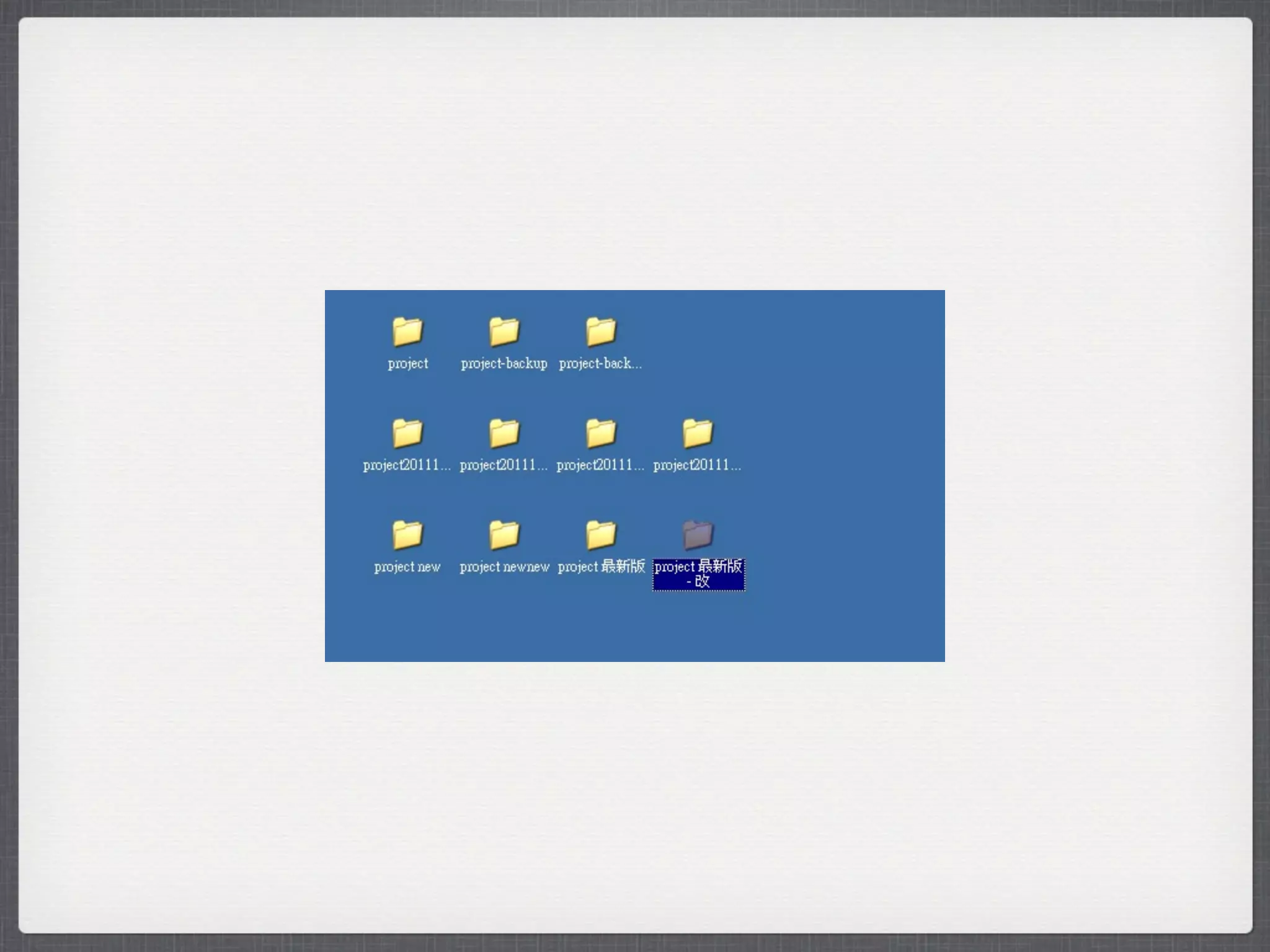The height and width of the screenshot is (952, 1270).
Task: Click the selected "project 最新版 - 改" label
Action: coord(698,574)
